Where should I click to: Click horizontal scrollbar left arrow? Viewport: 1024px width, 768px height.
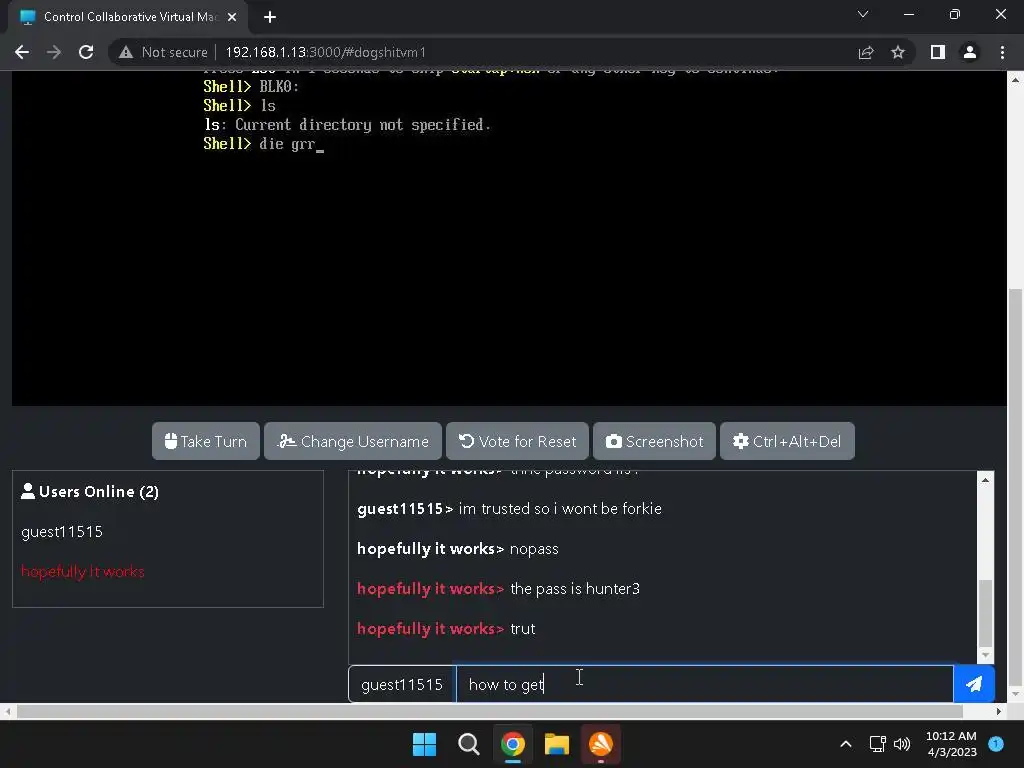coord(7,711)
